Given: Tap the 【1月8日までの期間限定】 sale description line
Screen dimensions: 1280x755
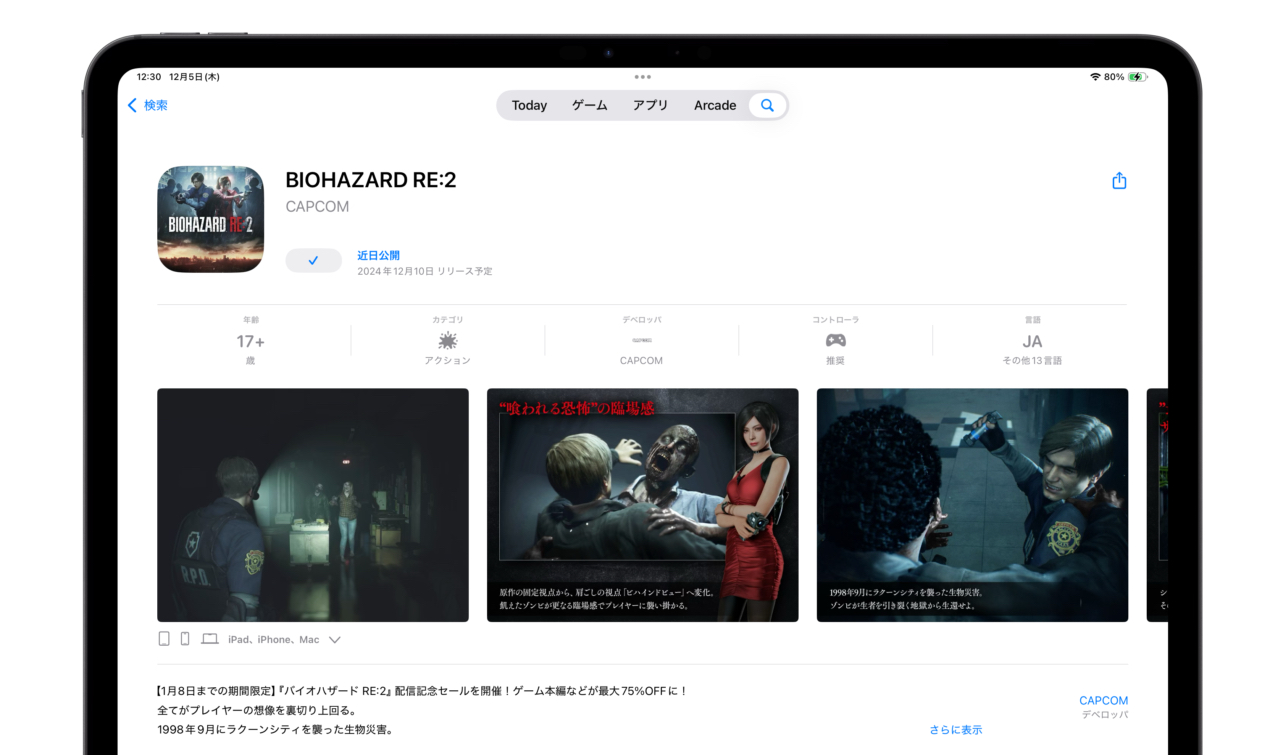Looking at the screenshot, I should pyautogui.click(x=422, y=691).
